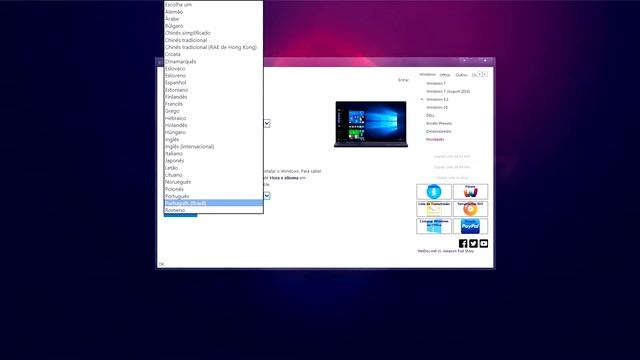
Task: Choose the Desenvolvedor radio option
Action: (438, 131)
